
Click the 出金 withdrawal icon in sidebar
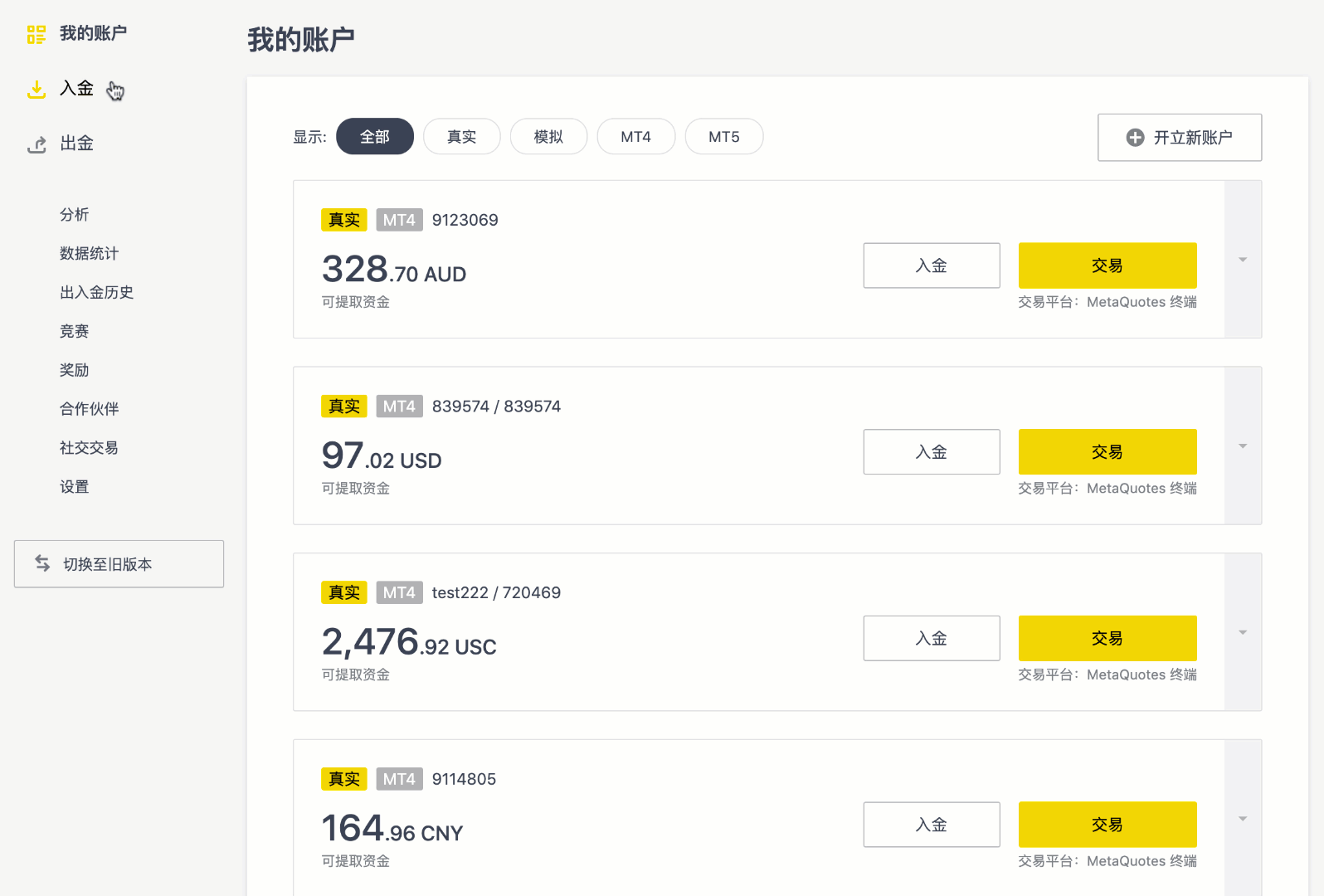(37, 145)
